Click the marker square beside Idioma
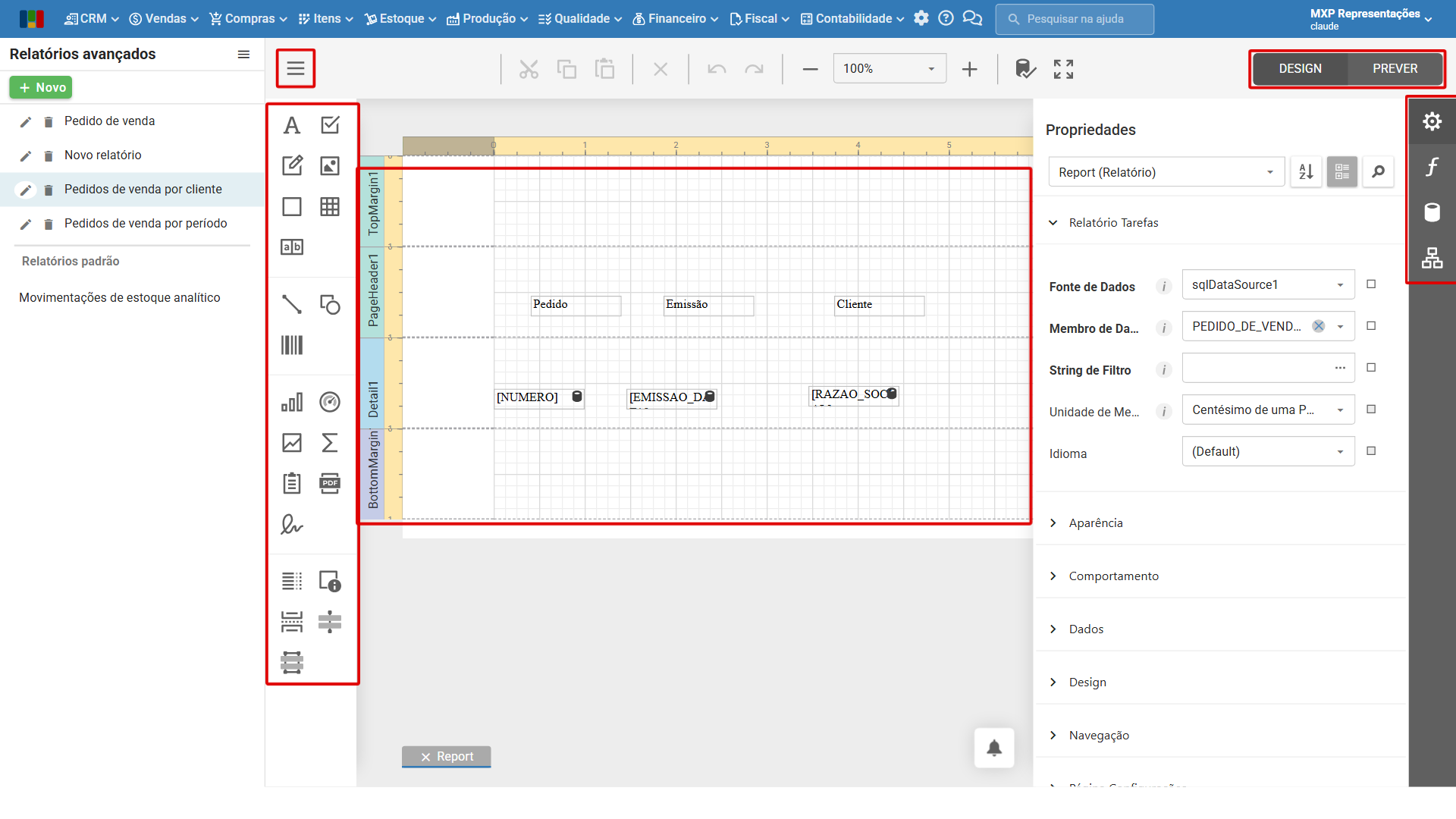The image size is (1456, 819). point(1371,451)
